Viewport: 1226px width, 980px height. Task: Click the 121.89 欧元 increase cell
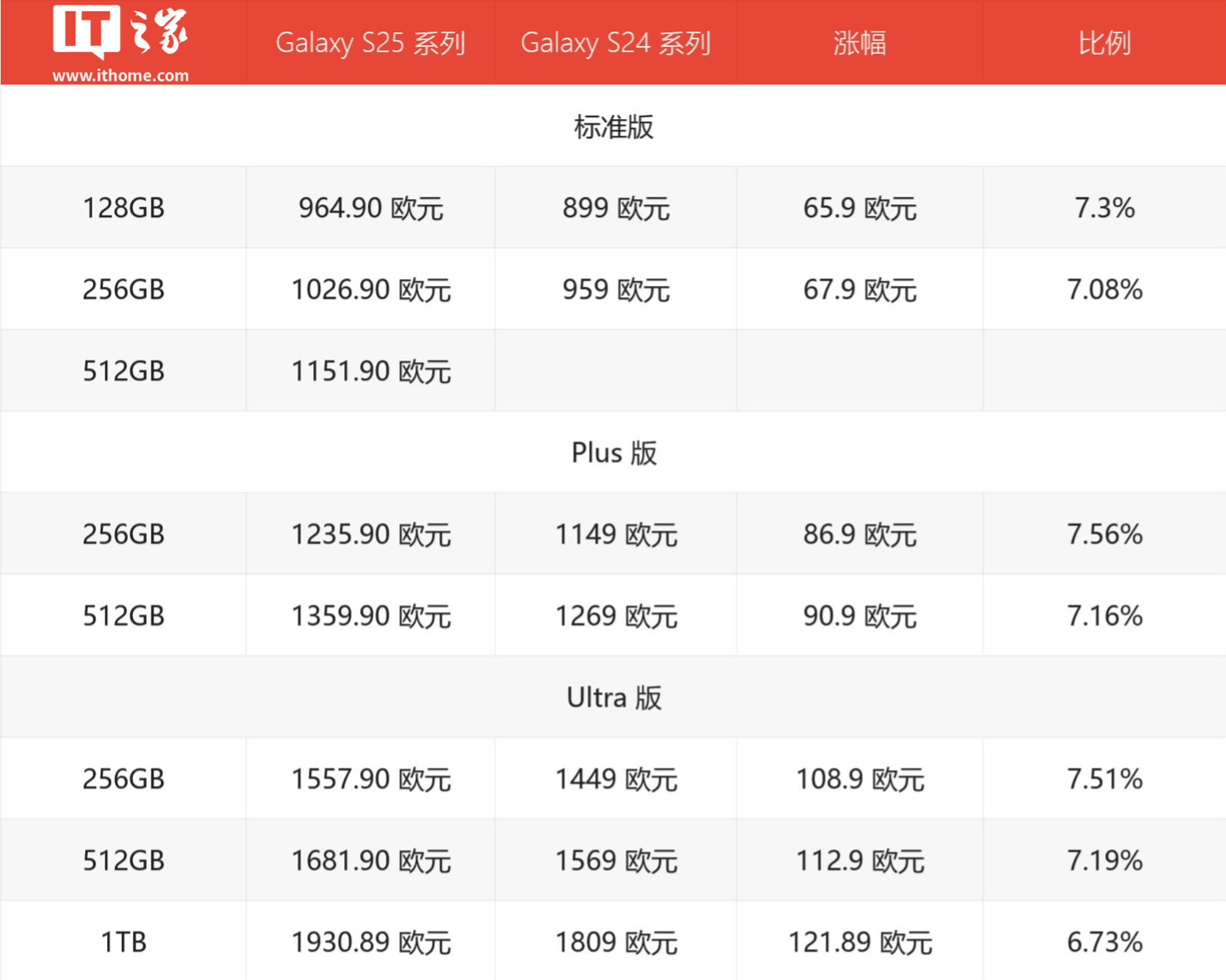click(859, 943)
